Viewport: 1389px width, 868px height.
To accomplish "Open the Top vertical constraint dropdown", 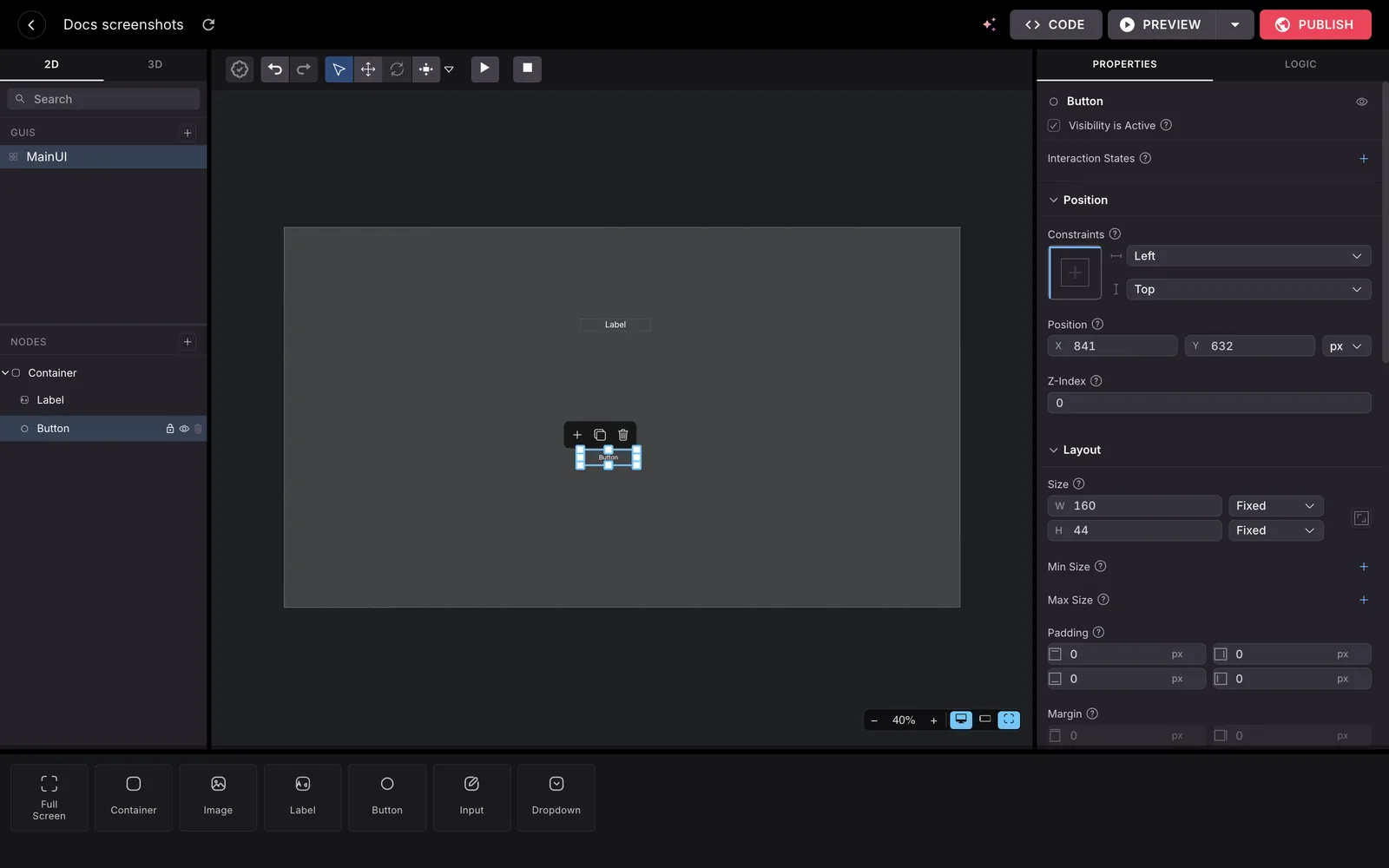I will pos(1248,289).
